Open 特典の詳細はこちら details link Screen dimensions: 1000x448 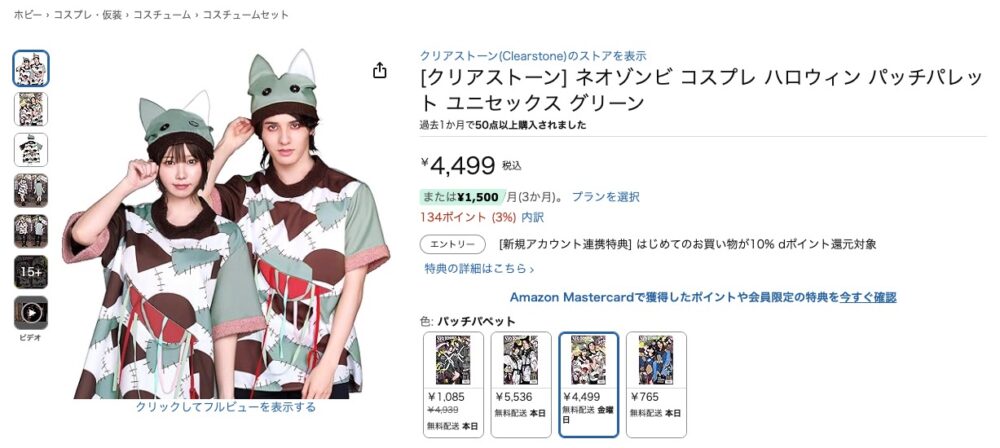[479, 269]
